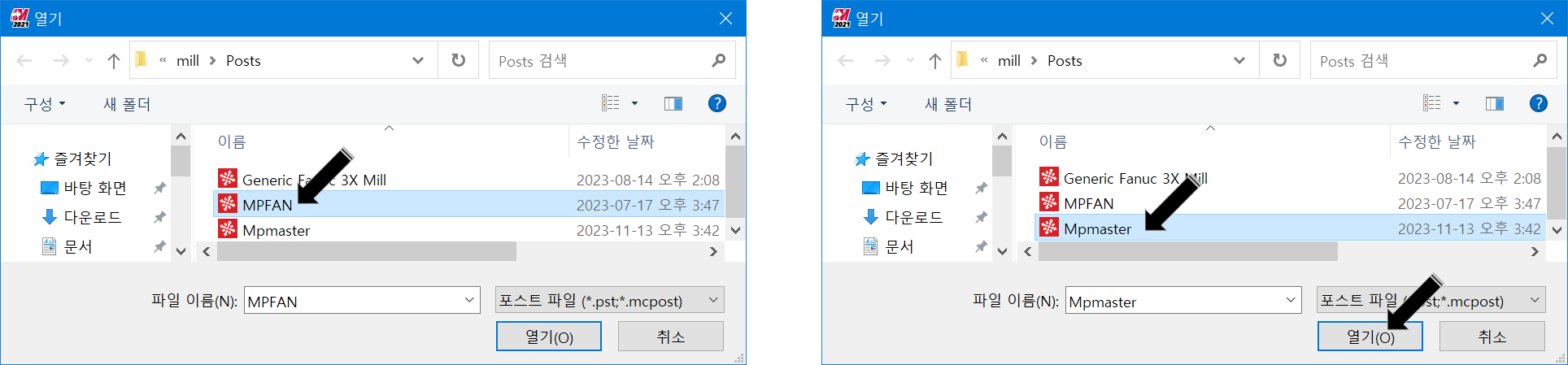Click file name field showing Mpmaster
Image resolution: width=1568 pixels, height=365 pixels.
click(x=1183, y=301)
